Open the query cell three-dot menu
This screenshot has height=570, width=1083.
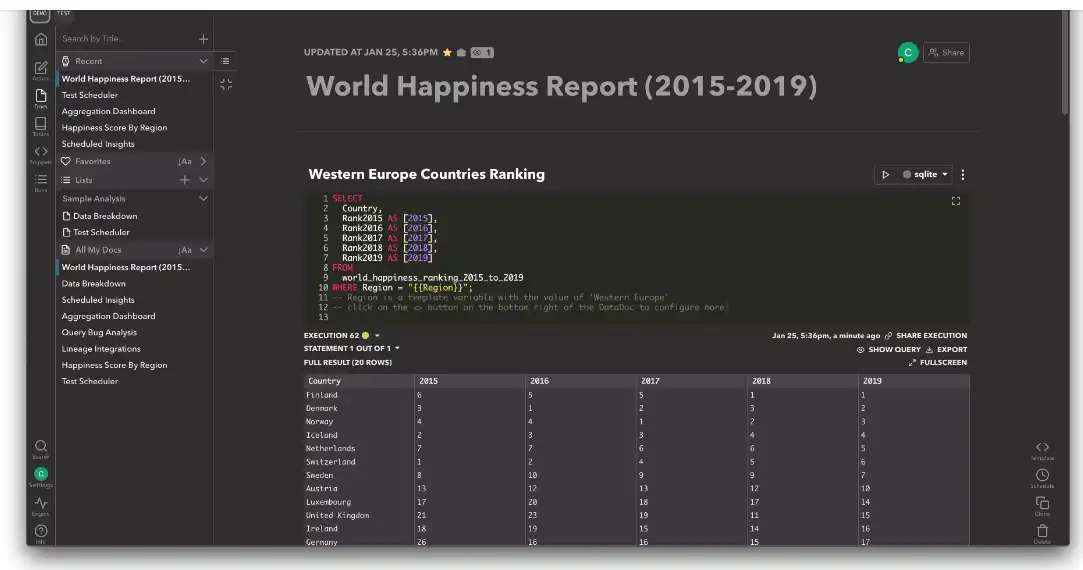click(x=963, y=175)
